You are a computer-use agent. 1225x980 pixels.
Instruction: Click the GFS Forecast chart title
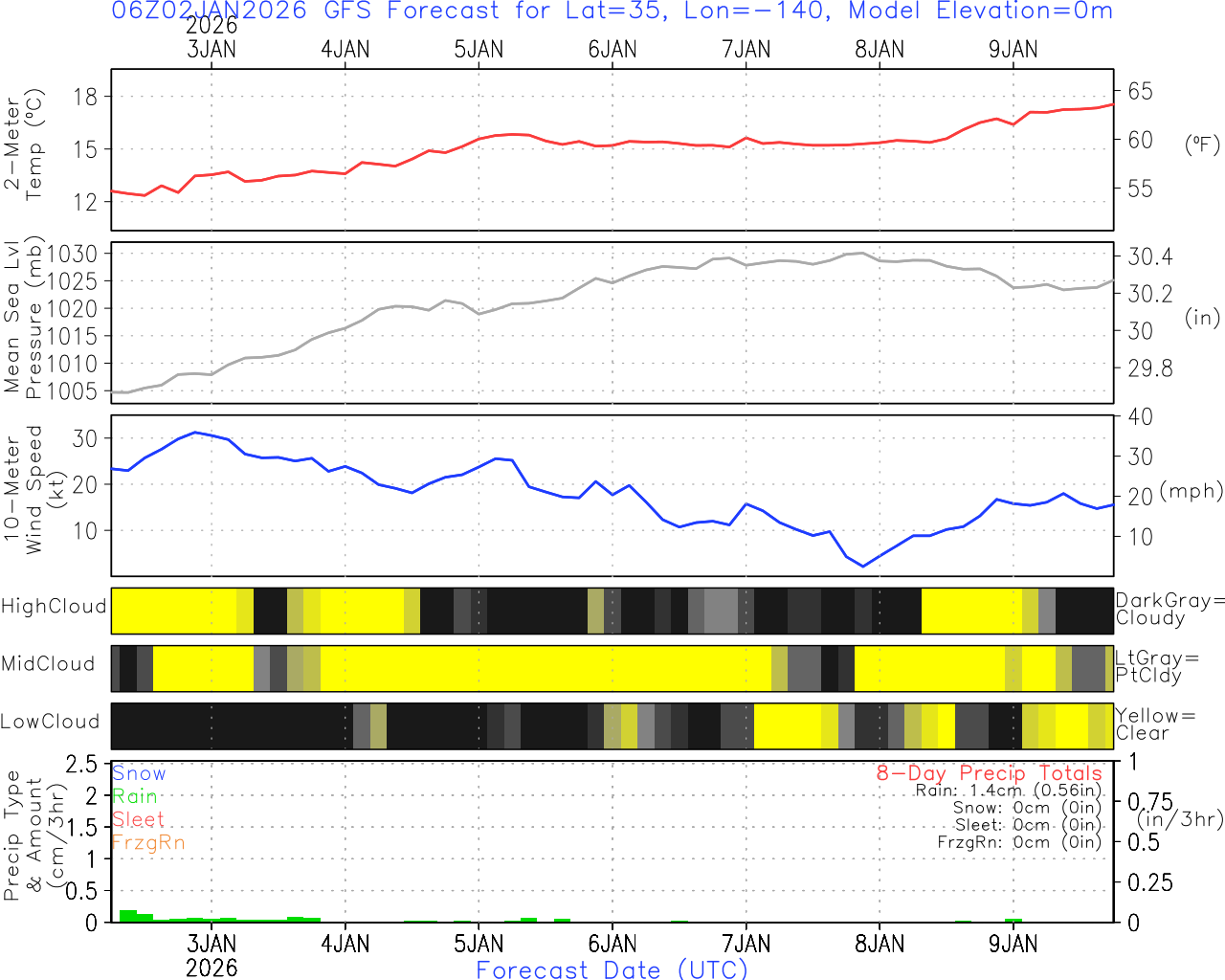point(612,11)
